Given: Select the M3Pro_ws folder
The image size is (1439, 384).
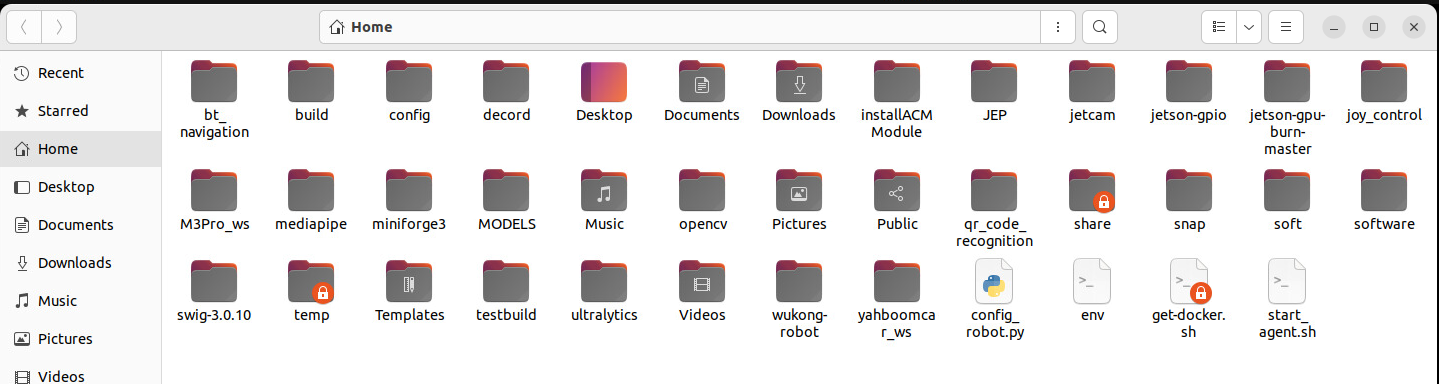Looking at the screenshot, I should [x=214, y=191].
